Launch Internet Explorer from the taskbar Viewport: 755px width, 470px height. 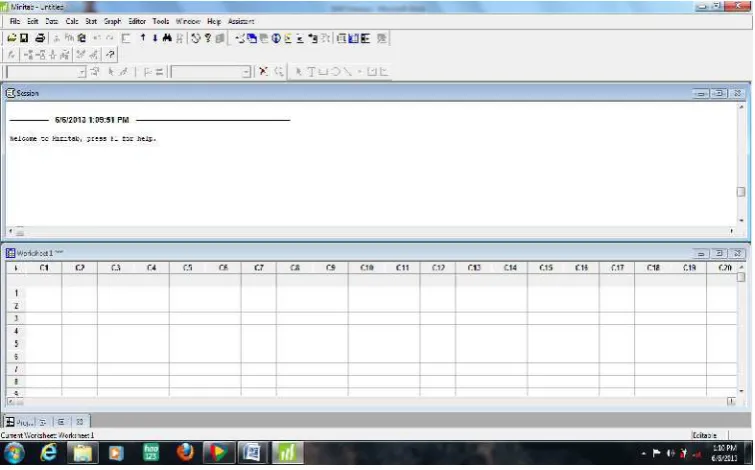[x=48, y=454]
